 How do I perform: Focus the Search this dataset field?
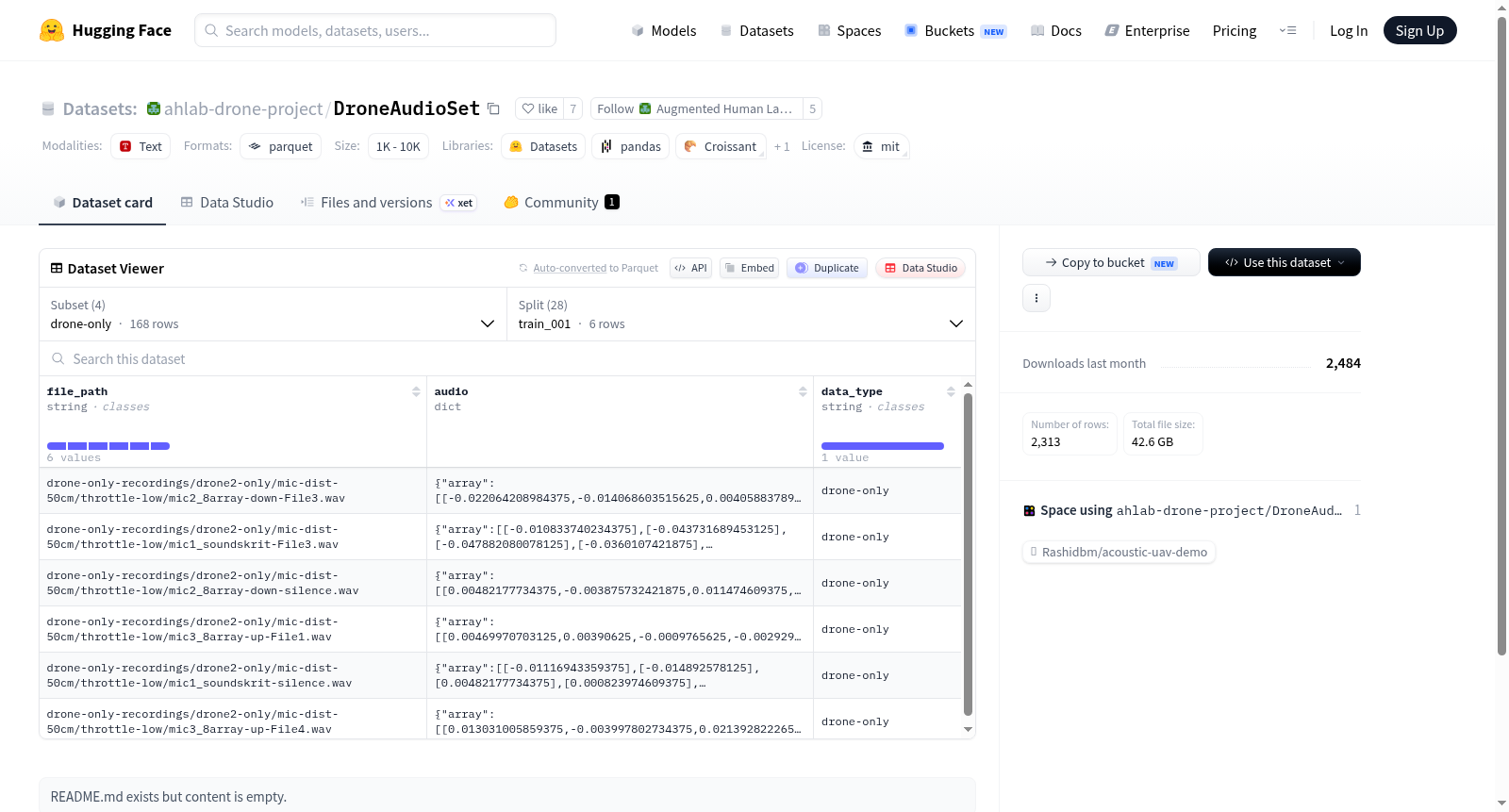click(507, 358)
